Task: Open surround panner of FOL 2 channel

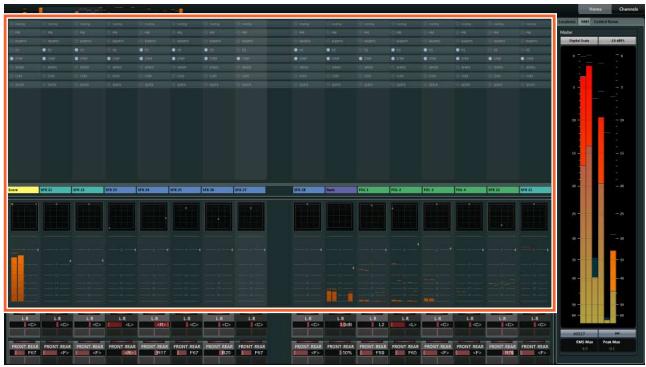Action: 405,217
